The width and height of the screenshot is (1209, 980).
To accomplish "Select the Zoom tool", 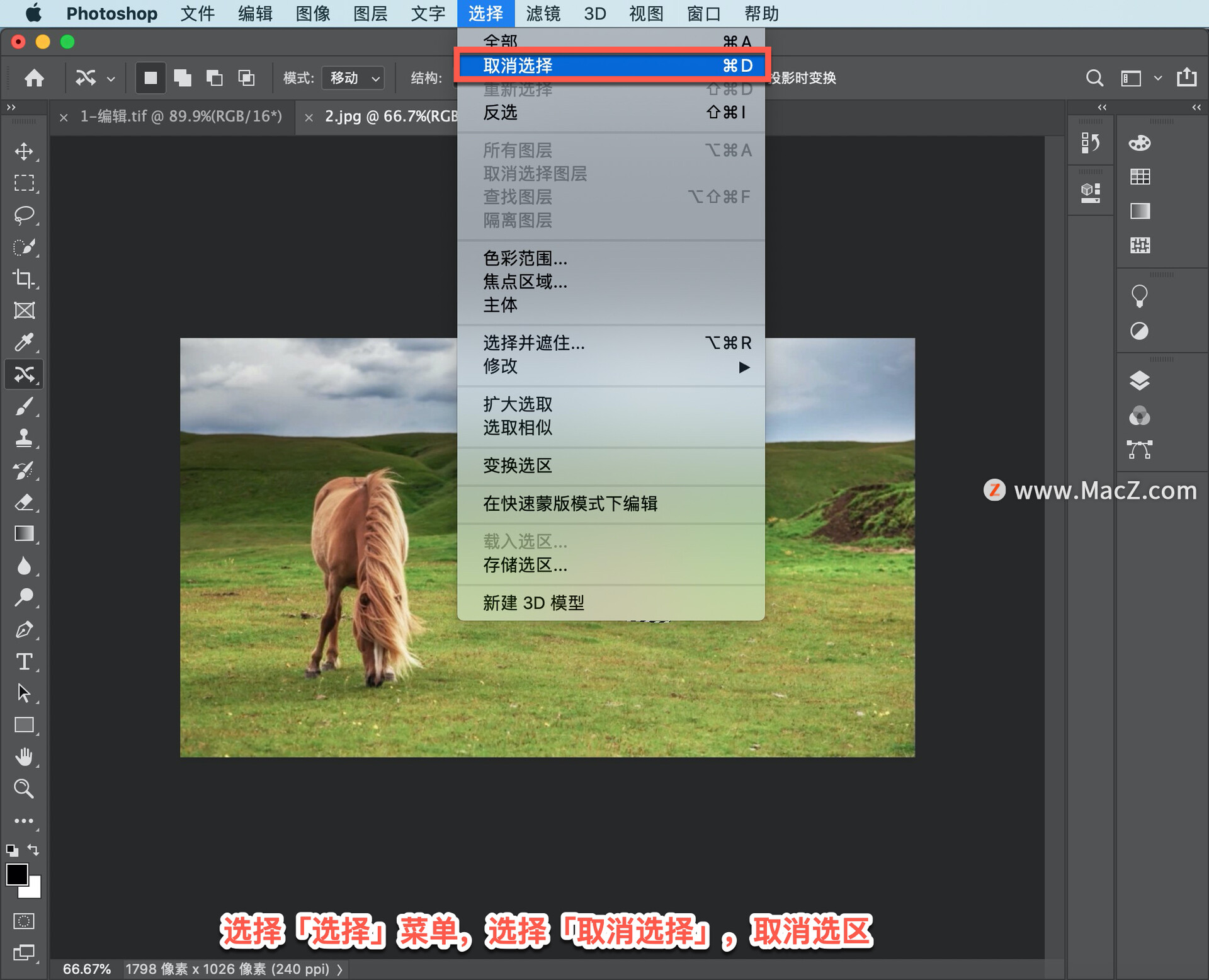I will point(24,789).
